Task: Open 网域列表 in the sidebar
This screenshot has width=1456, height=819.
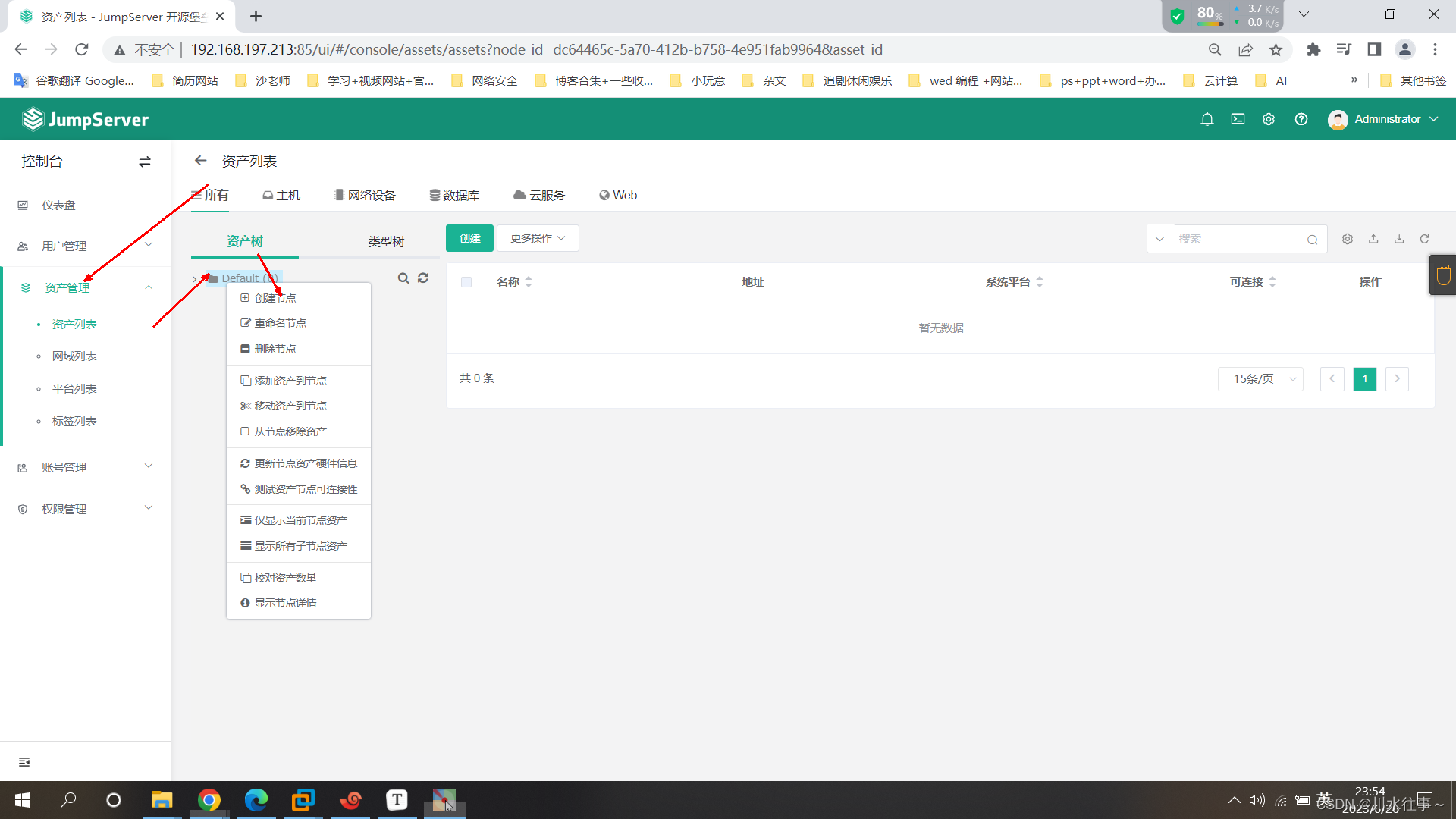Action: [x=74, y=356]
